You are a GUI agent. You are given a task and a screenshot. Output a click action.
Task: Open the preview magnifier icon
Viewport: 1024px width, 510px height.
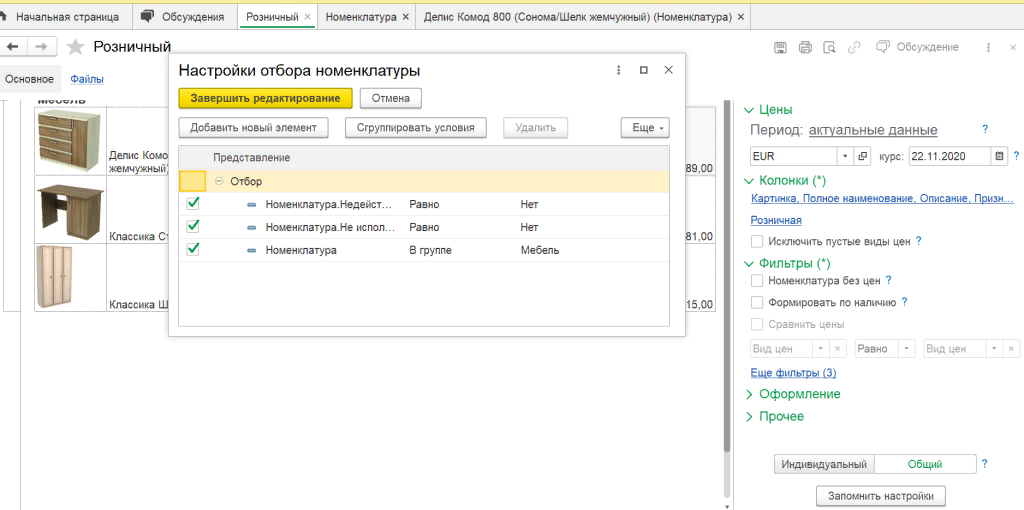[x=829, y=47]
